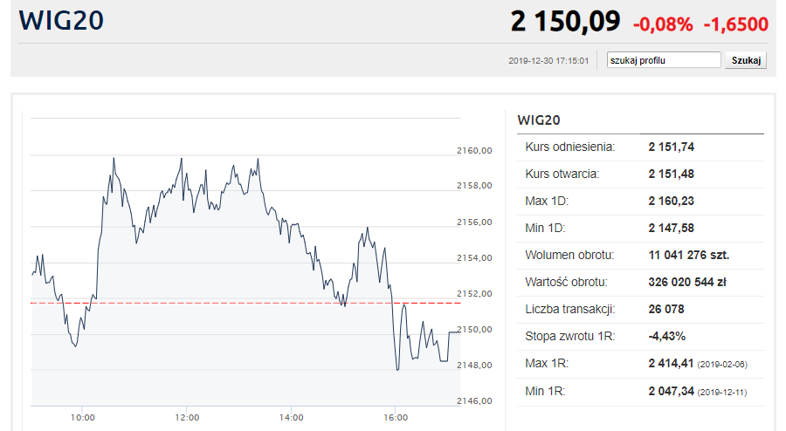Click the 12:00 label on chart axis

click(187, 417)
